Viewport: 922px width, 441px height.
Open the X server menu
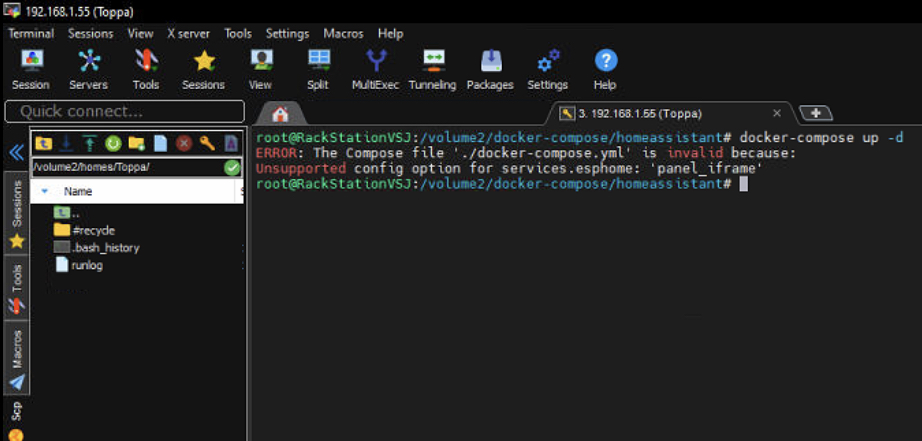point(188,33)
